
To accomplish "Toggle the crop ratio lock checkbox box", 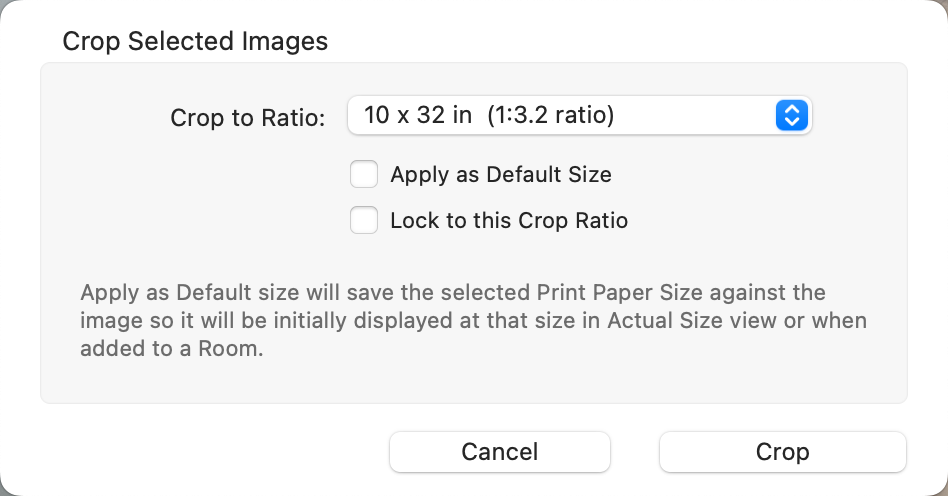I will click(364, 220).
